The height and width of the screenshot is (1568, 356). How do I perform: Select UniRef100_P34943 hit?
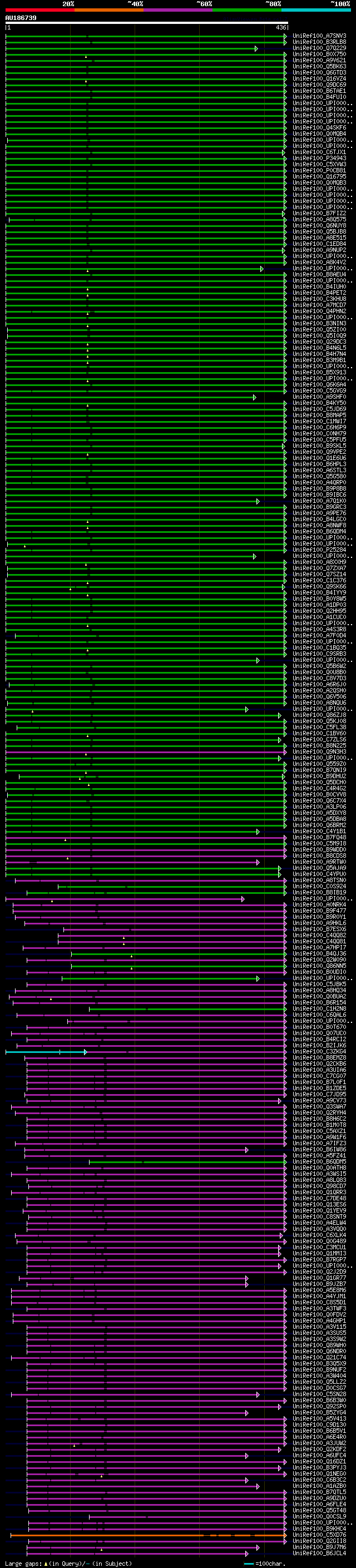(x=319, y=159)
